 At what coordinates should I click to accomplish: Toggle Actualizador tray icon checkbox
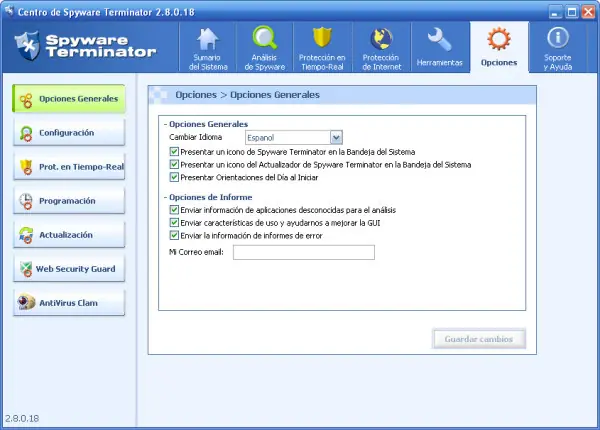[x=174, y=165]
